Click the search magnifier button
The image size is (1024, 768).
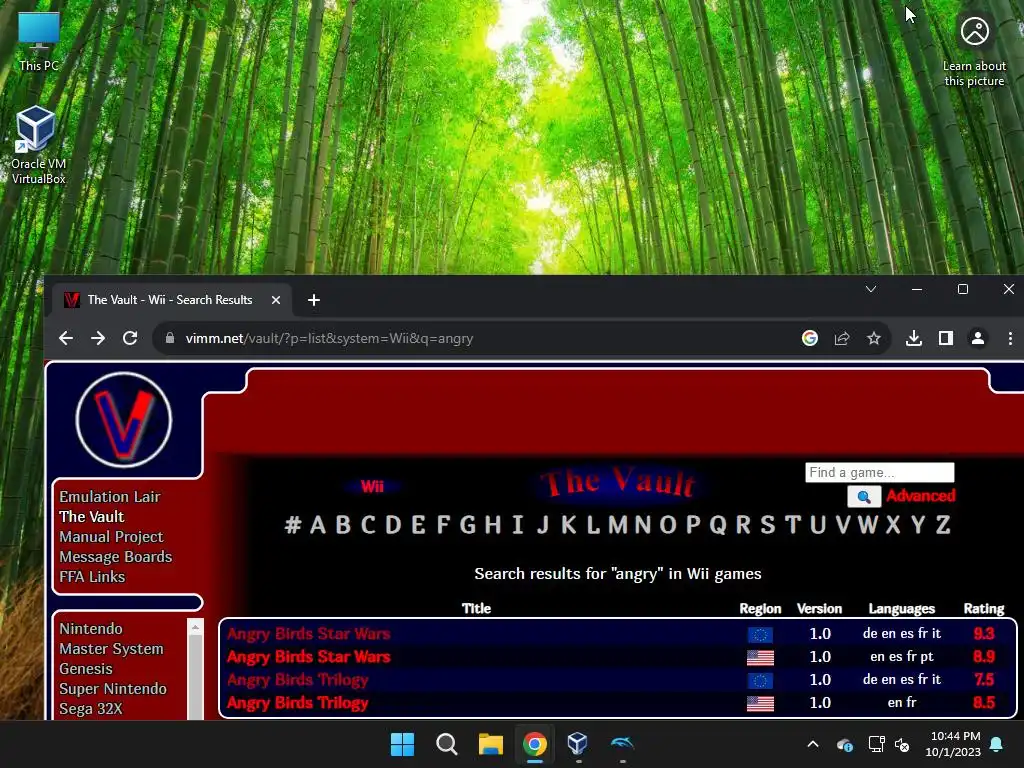coord(864,496)
